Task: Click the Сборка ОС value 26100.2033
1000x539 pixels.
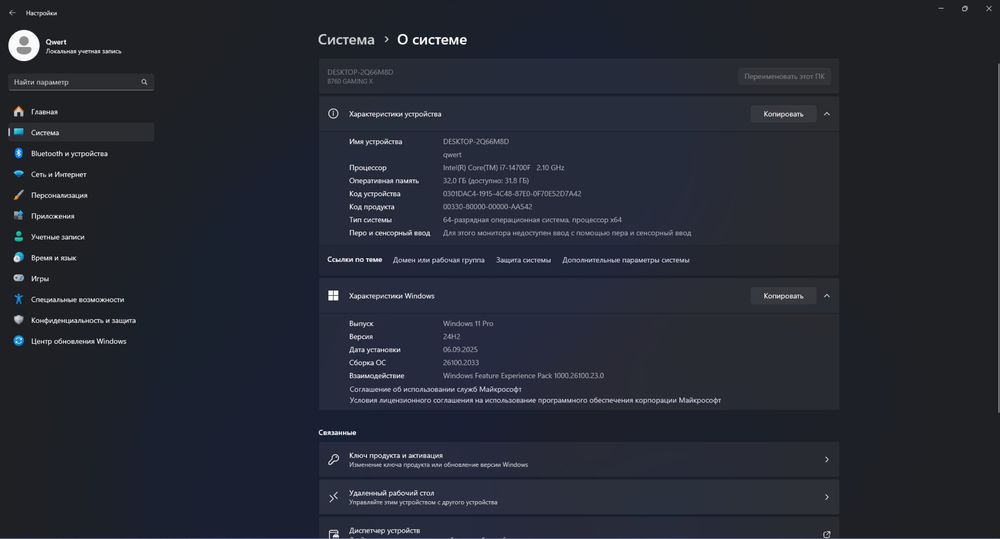Action: coord(460,362)
